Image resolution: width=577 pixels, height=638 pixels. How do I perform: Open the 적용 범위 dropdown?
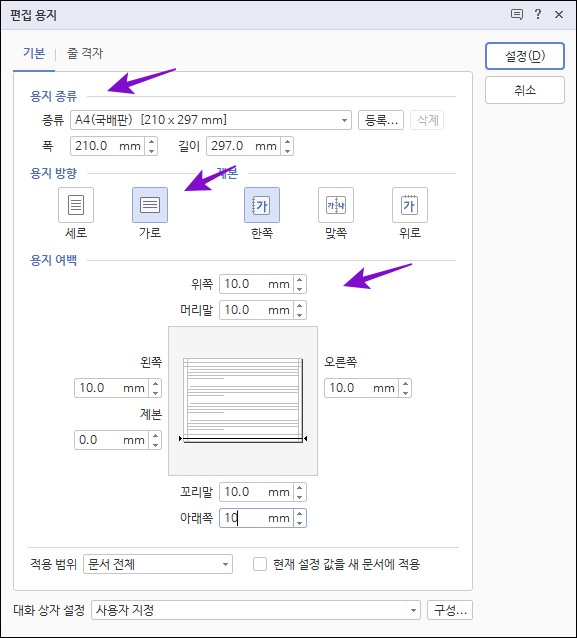click(158, 564)
